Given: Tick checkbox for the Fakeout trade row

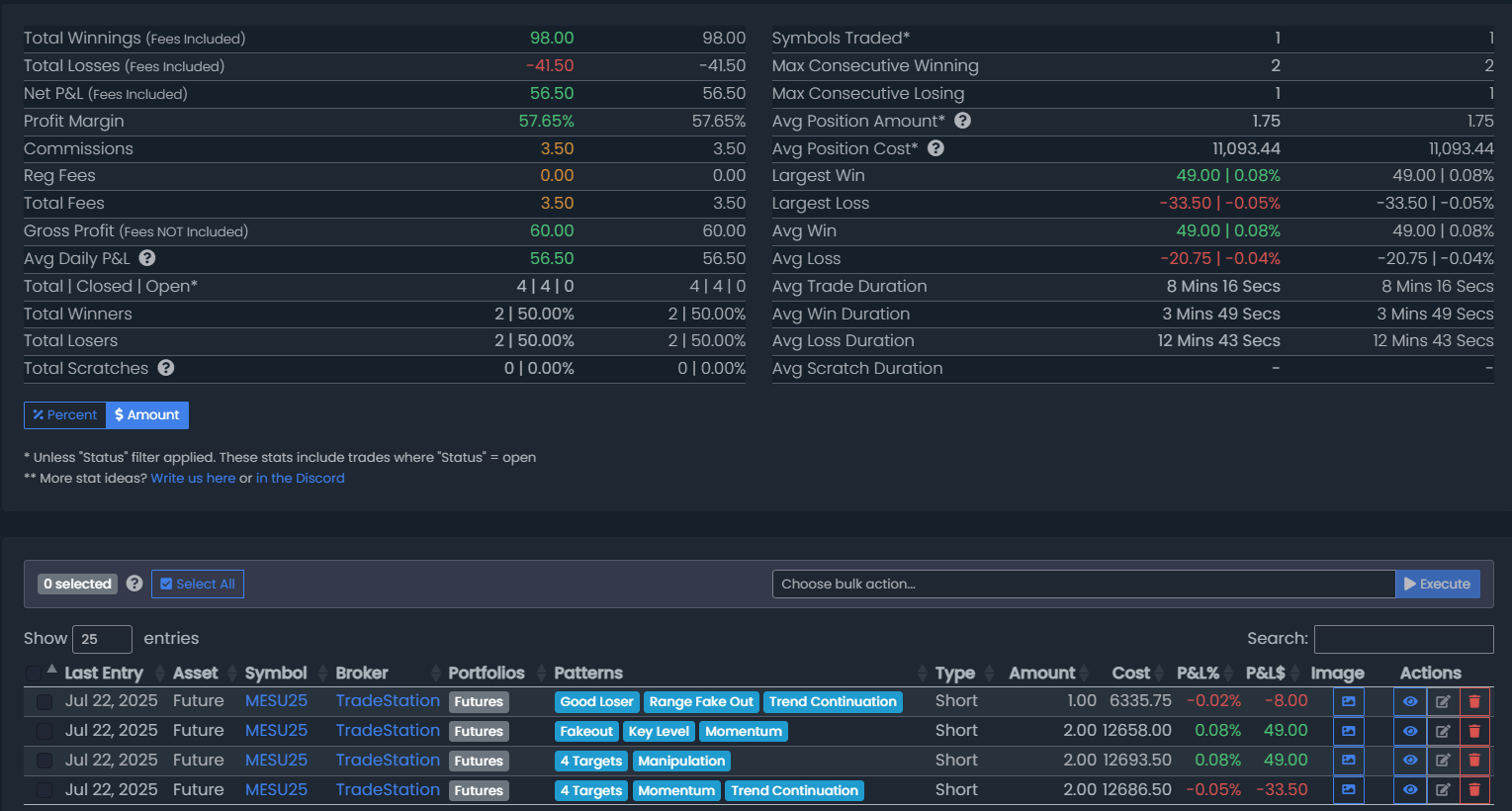Looking at the screenshot, I should pos(44,731).
